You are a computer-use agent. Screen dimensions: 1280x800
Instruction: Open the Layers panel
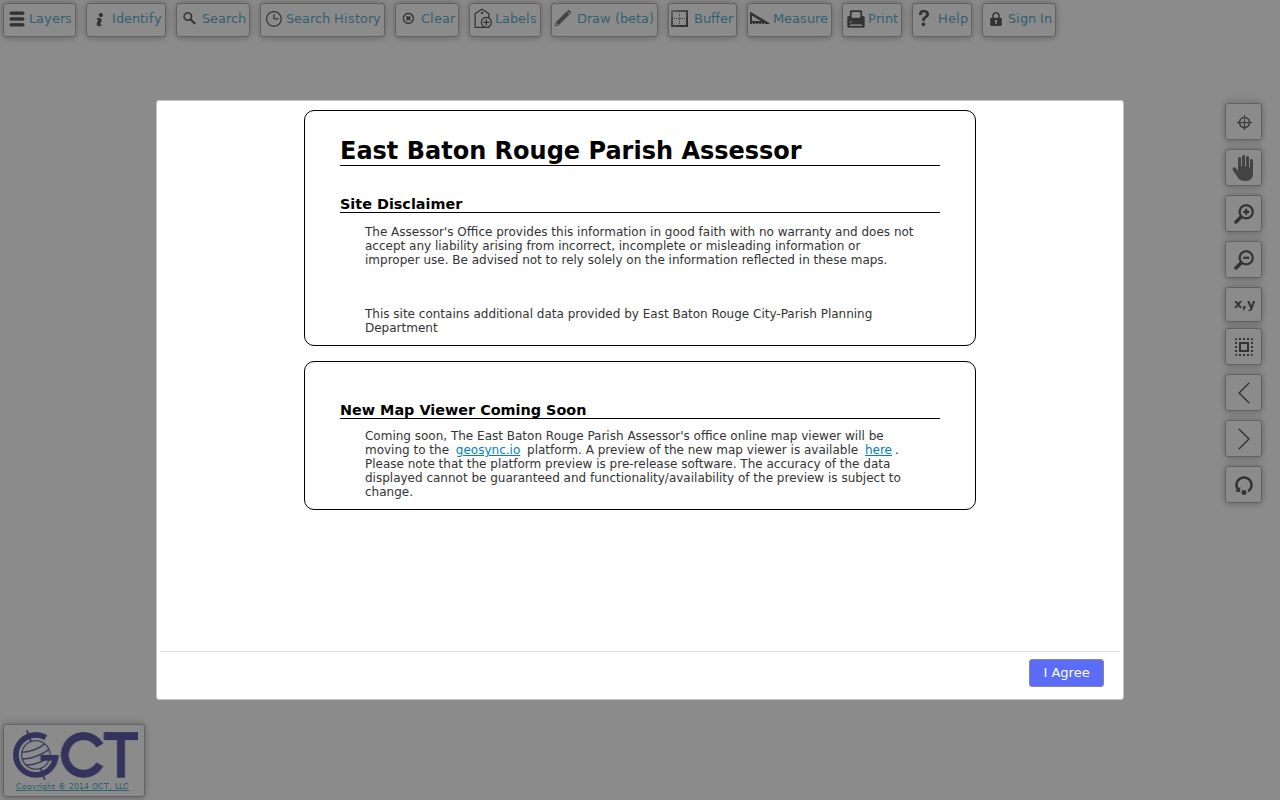tap(40, 19)
